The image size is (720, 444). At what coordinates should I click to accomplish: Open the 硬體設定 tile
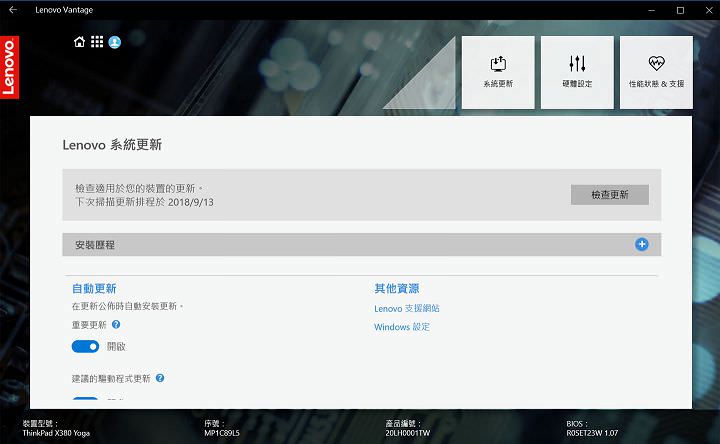pyautogui.click(x=577, y=72)
